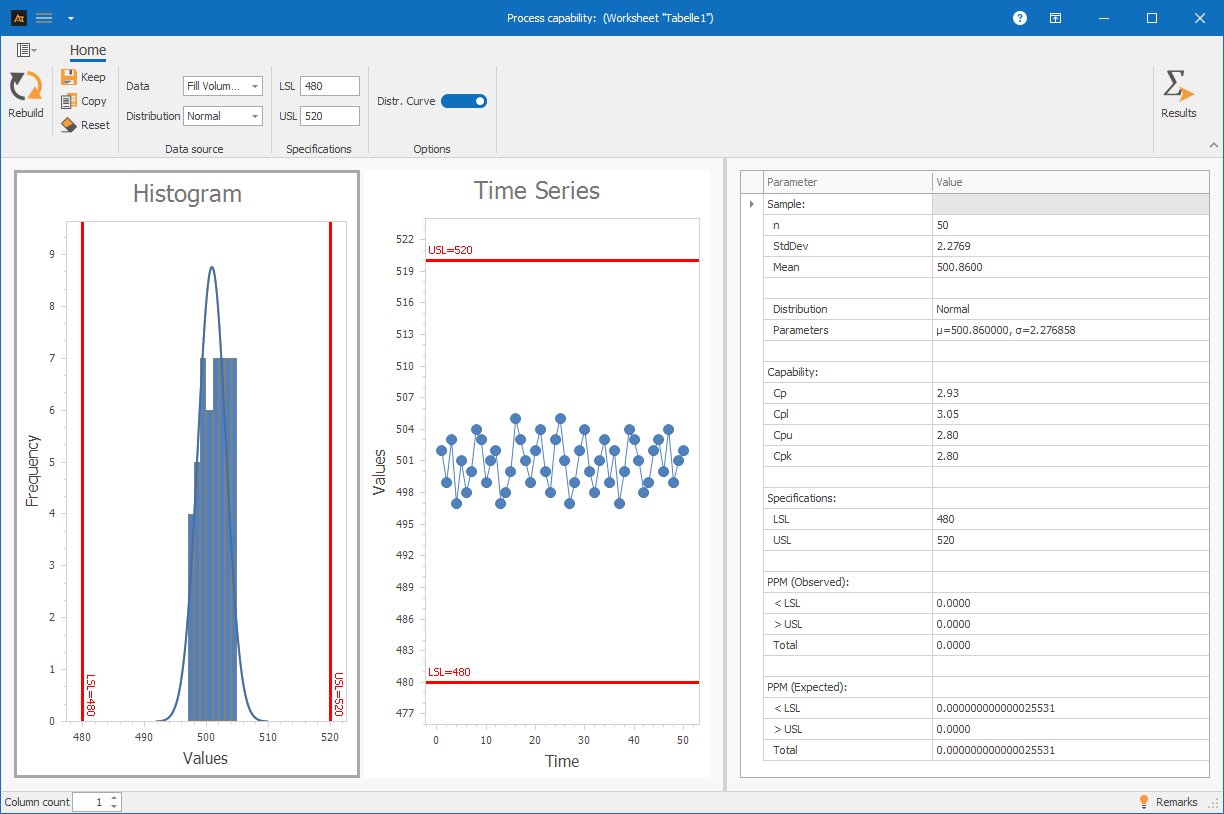1224x814 pixels.
Task: Click the Remarks lightbulb icon
Action: point(1144,802)
